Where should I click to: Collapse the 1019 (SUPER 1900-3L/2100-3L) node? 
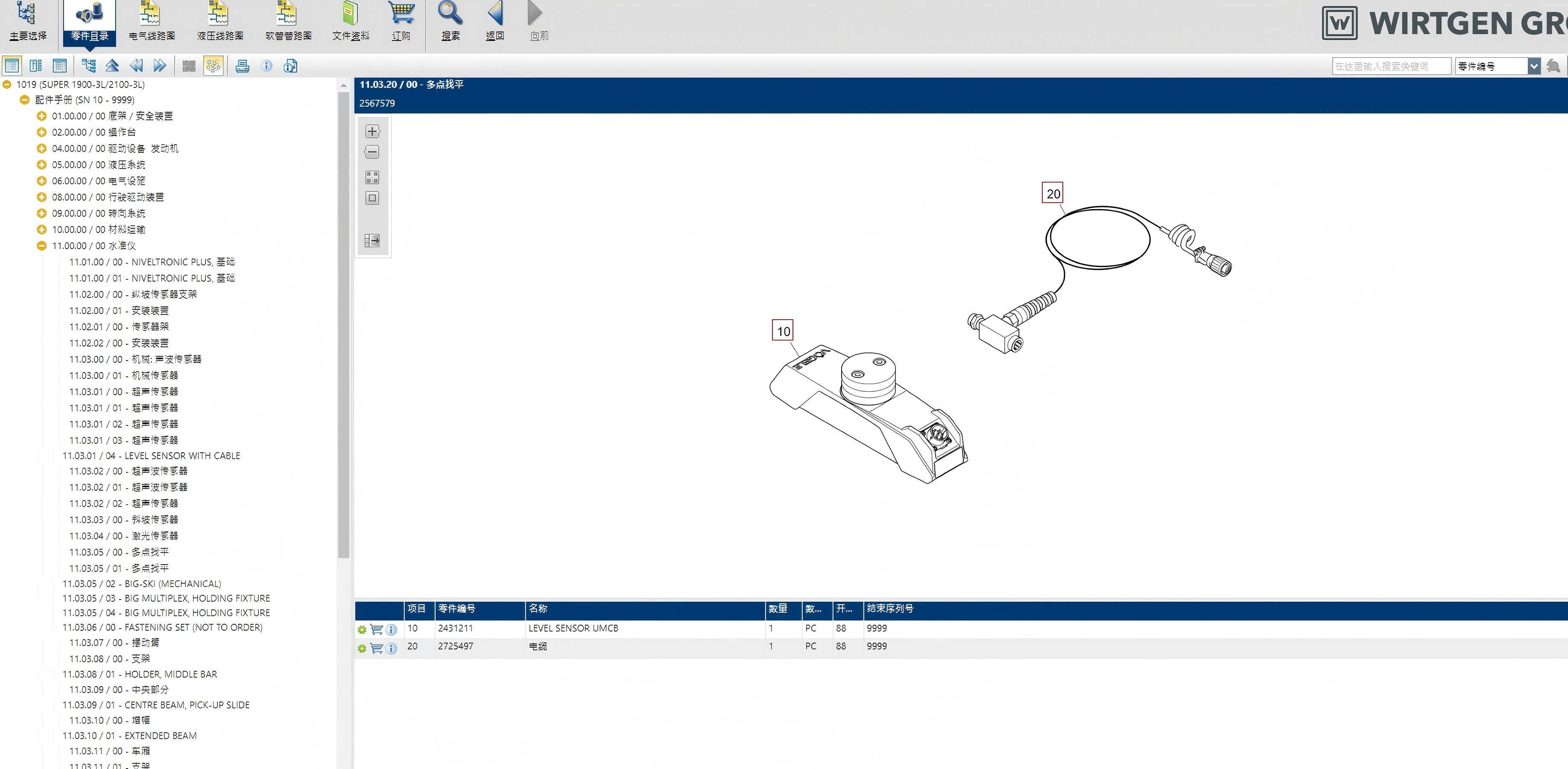click(7, 84)
